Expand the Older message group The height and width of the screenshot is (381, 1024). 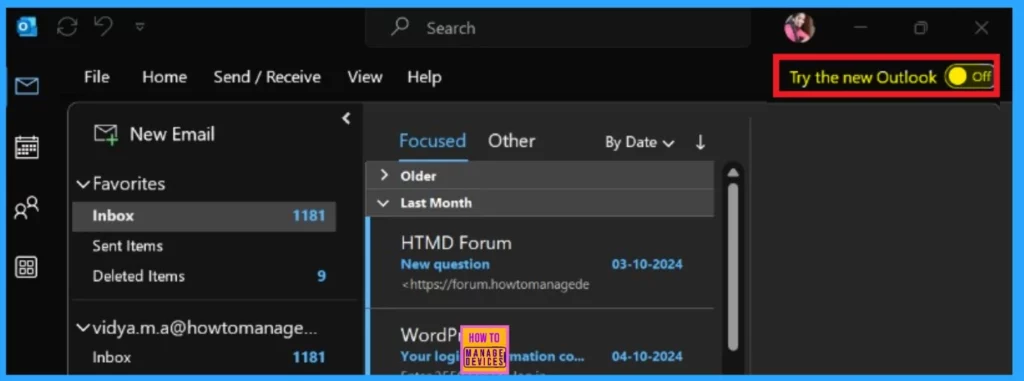click(x=384, y=175)
